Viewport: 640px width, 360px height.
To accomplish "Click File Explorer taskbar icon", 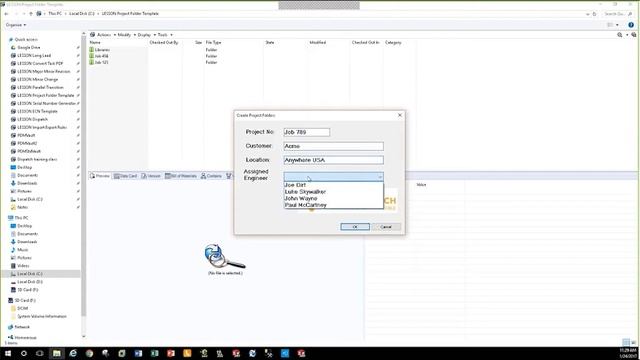I will click(x=57, y=353).
